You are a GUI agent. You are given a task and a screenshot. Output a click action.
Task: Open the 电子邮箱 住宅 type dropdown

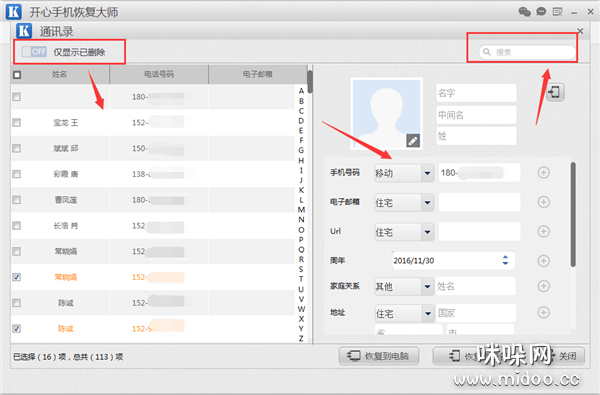pos(404,202)
